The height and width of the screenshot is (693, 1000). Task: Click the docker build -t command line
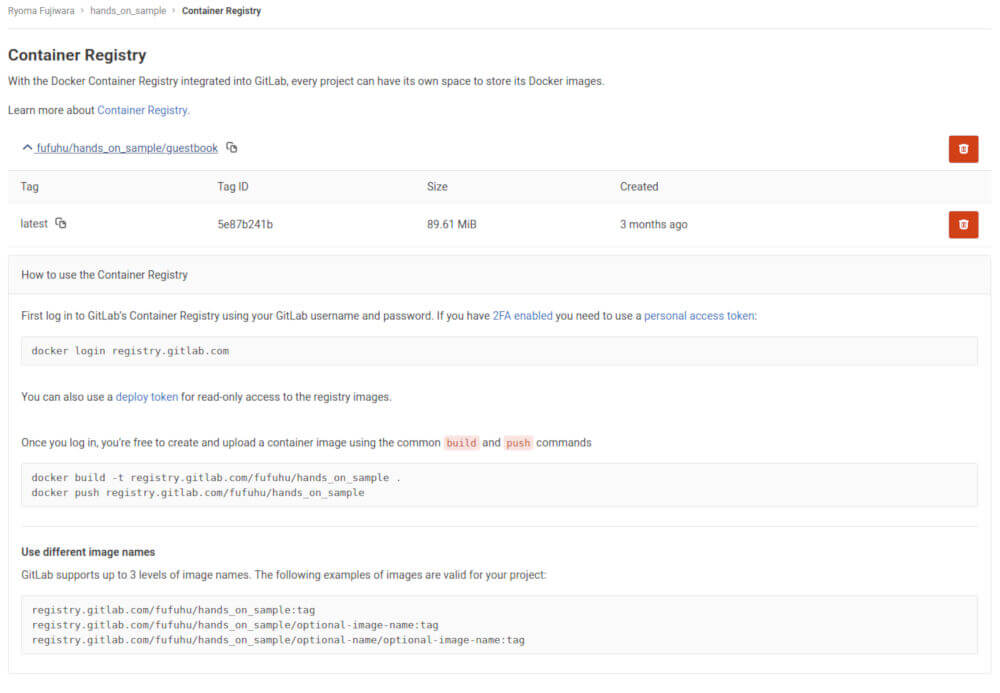tap(216, 478)
